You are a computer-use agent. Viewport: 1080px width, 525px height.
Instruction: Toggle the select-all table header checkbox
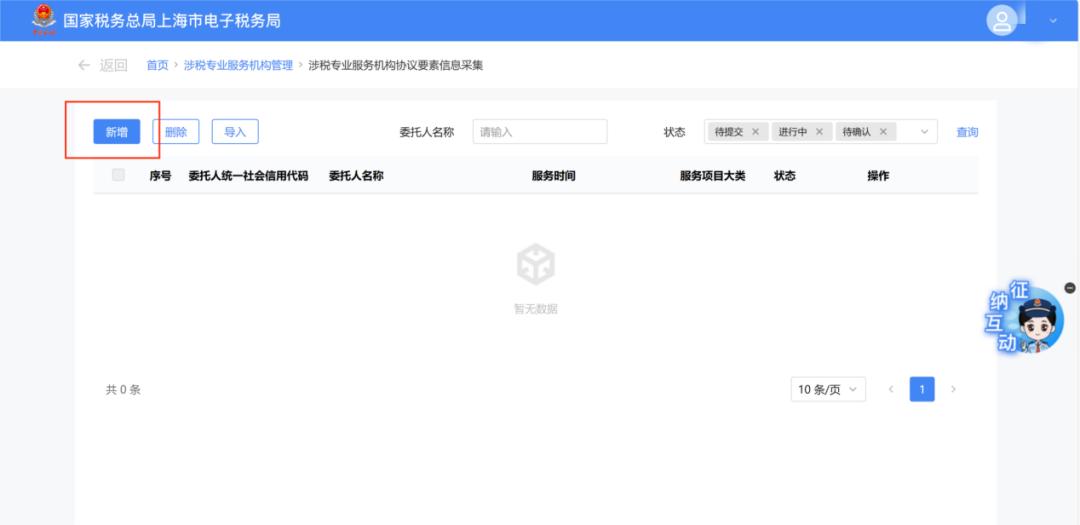click(x=119, y=175)
